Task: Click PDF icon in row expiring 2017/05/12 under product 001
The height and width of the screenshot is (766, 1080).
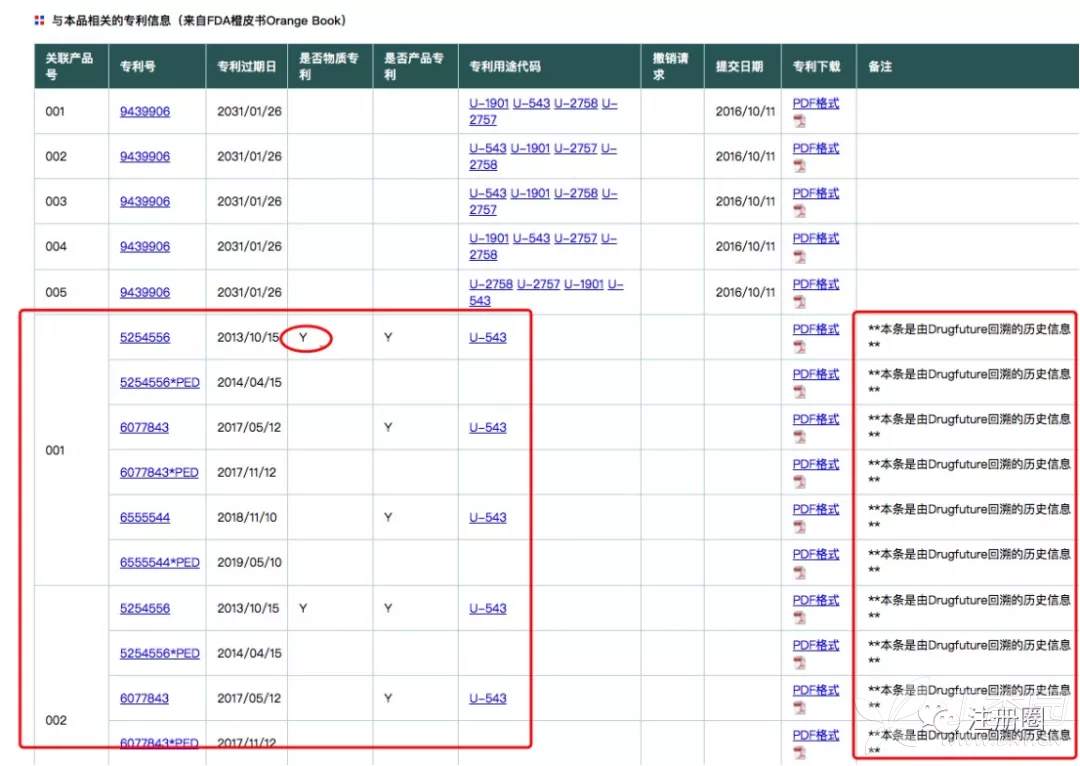Action: (x=799, y=436)
